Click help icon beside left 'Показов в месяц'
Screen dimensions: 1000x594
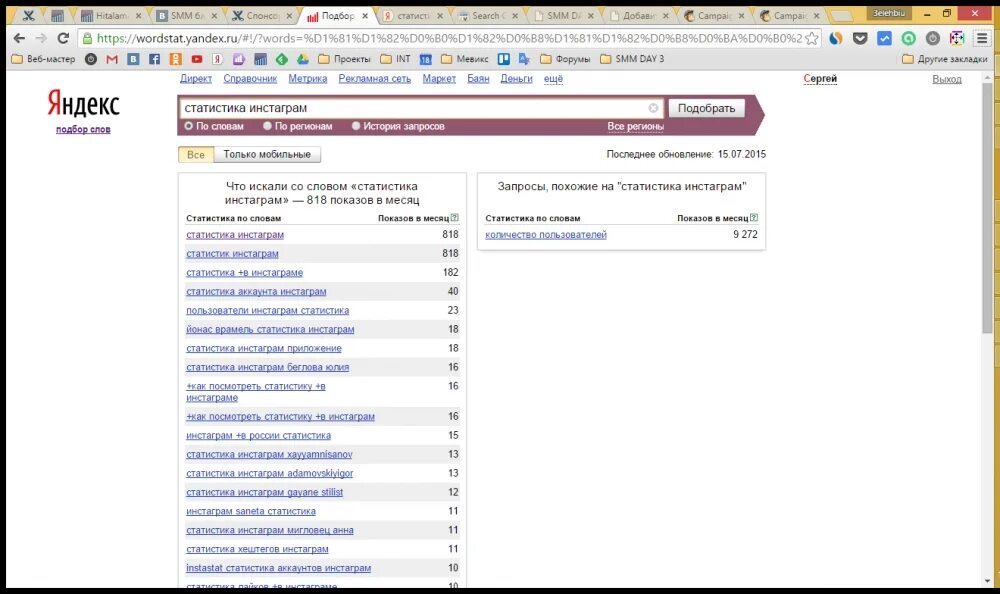click(455, 218)
